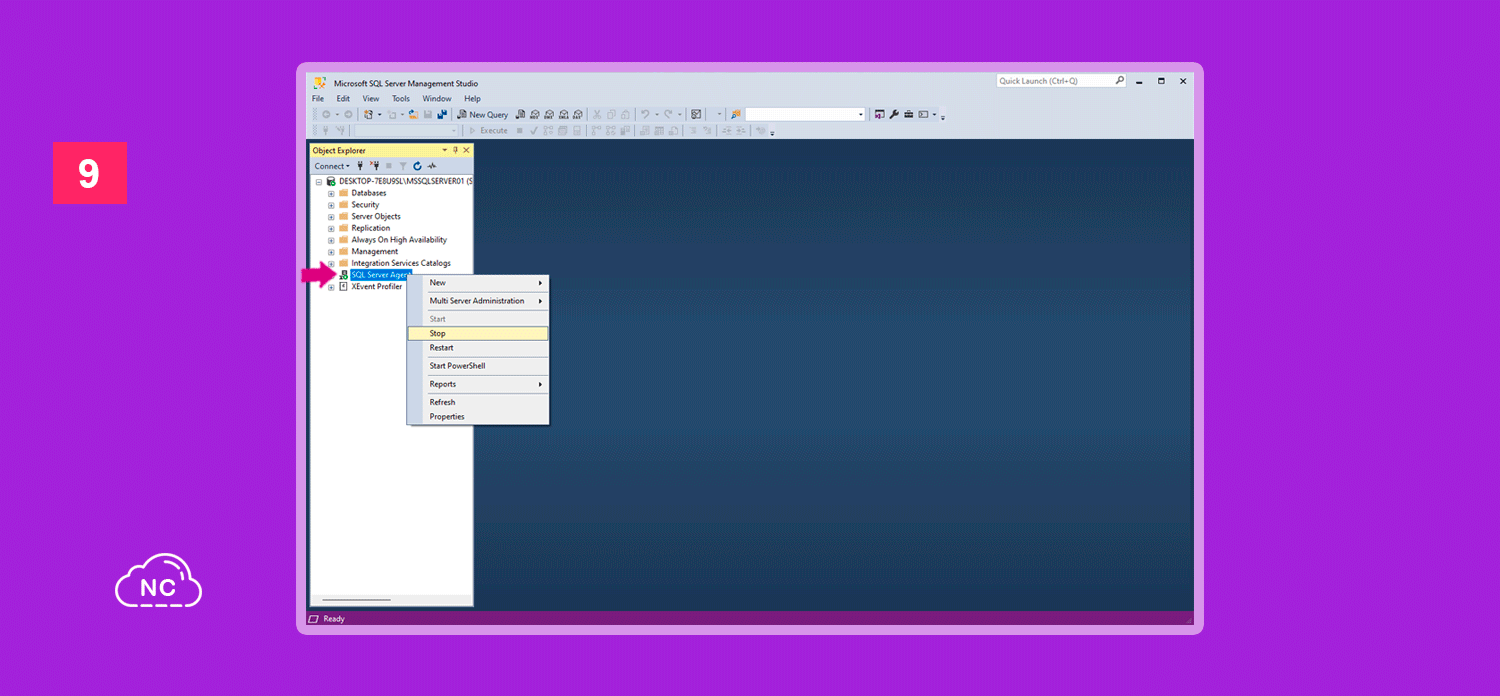The image size is (1500, 696).
Task: Select the DESKTOP-7E8U9SL server item
Action: pyautogui.click(x=405, y=181)
